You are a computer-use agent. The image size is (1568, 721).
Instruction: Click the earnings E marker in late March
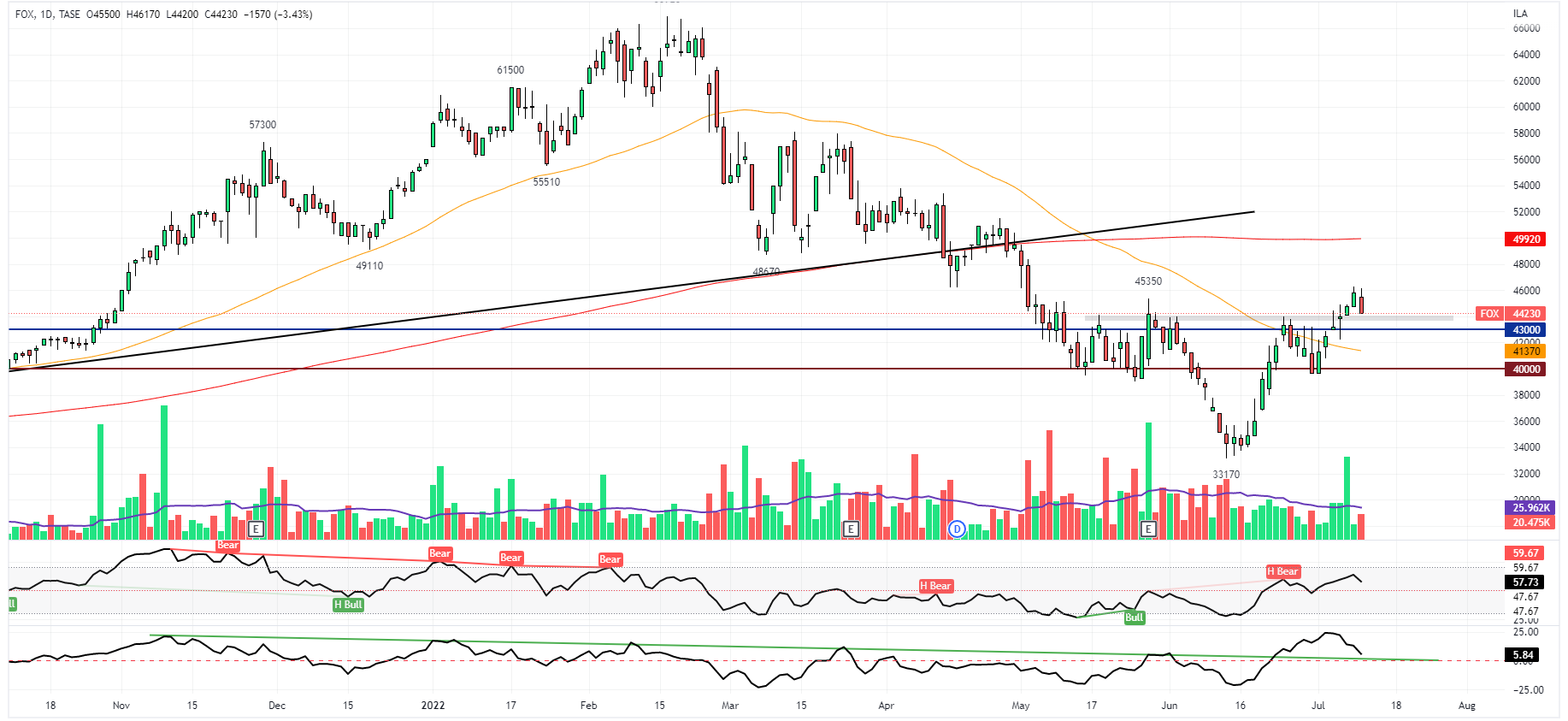tap(851, 529)
